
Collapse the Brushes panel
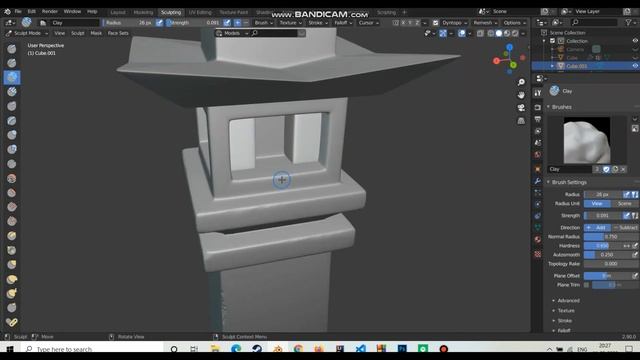pos(562,107)
